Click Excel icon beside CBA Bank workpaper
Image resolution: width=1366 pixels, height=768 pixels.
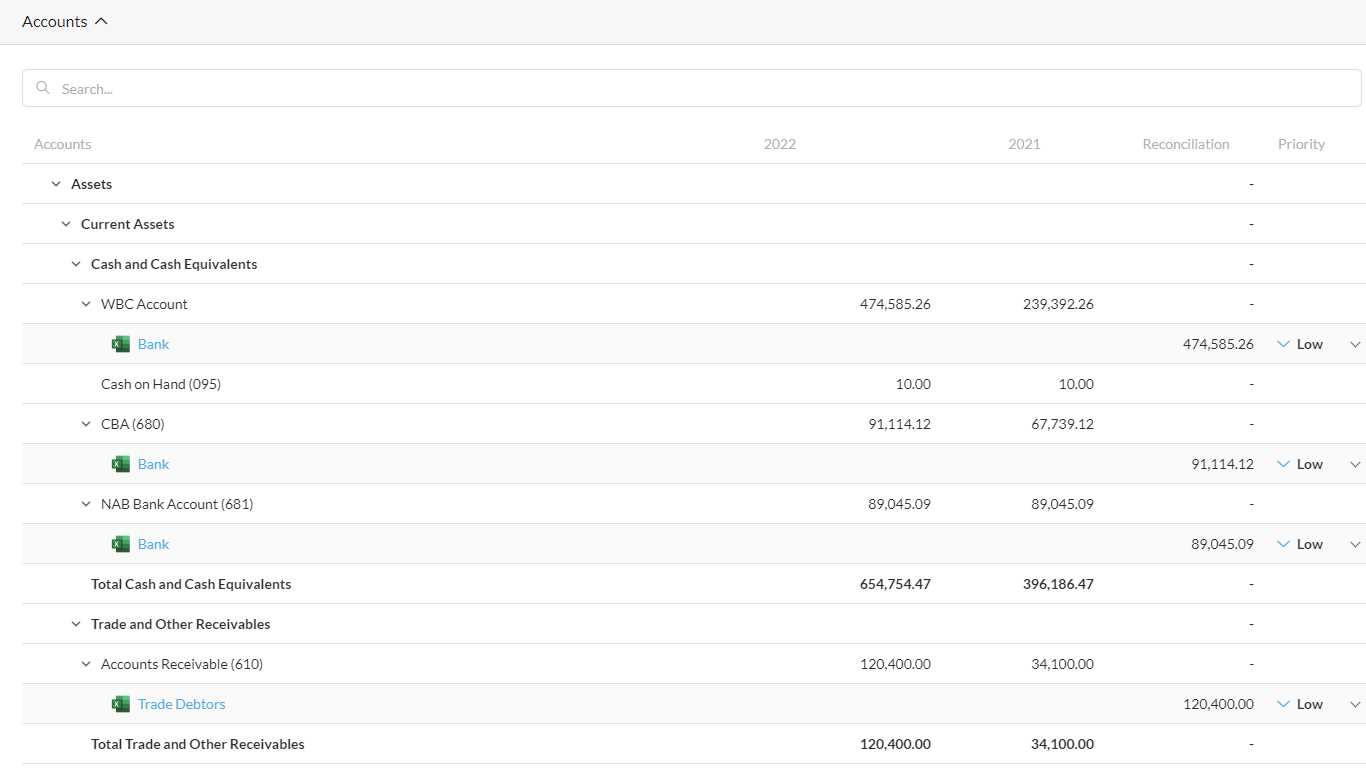(121, 464)
